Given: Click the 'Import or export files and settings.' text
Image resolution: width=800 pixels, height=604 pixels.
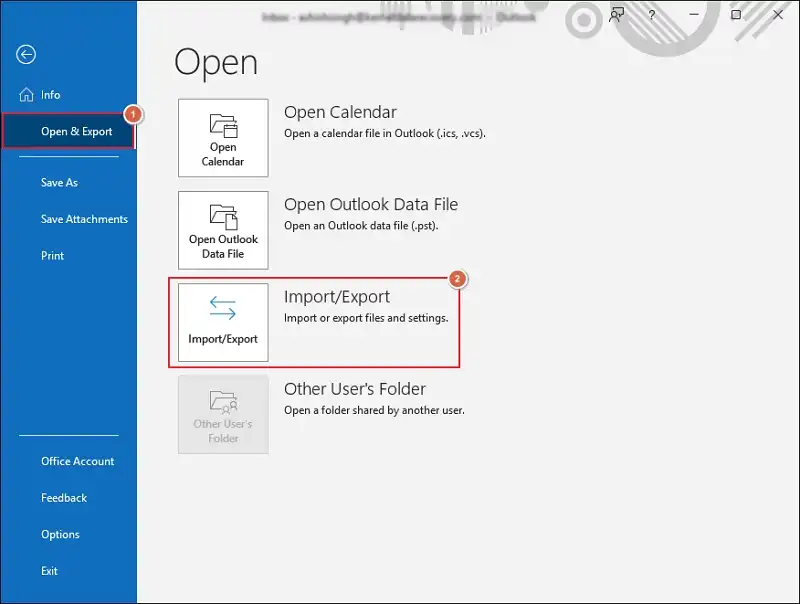Looking at the screenshot, I should [x=366, y=318].
